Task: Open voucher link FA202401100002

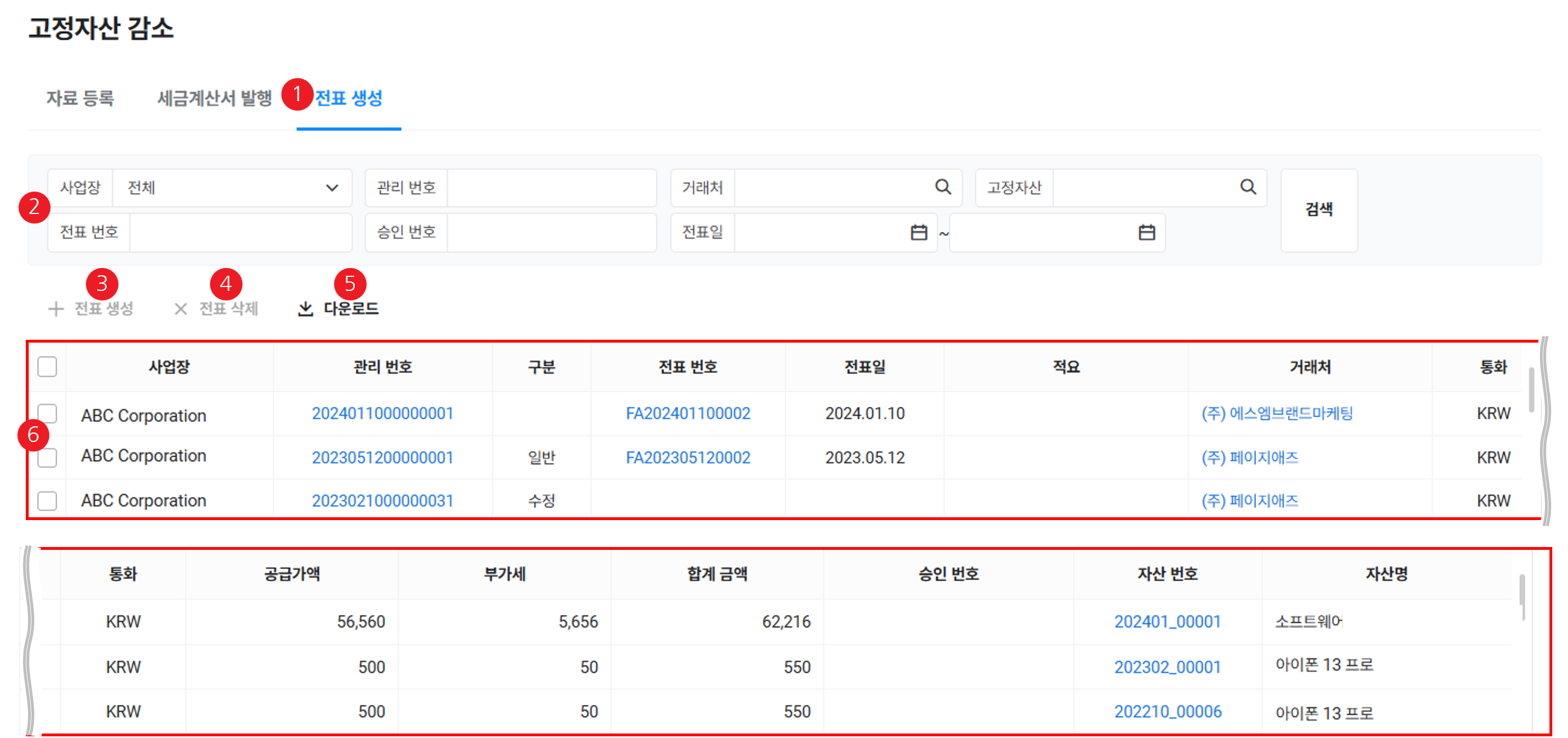Action: point(688,413)
